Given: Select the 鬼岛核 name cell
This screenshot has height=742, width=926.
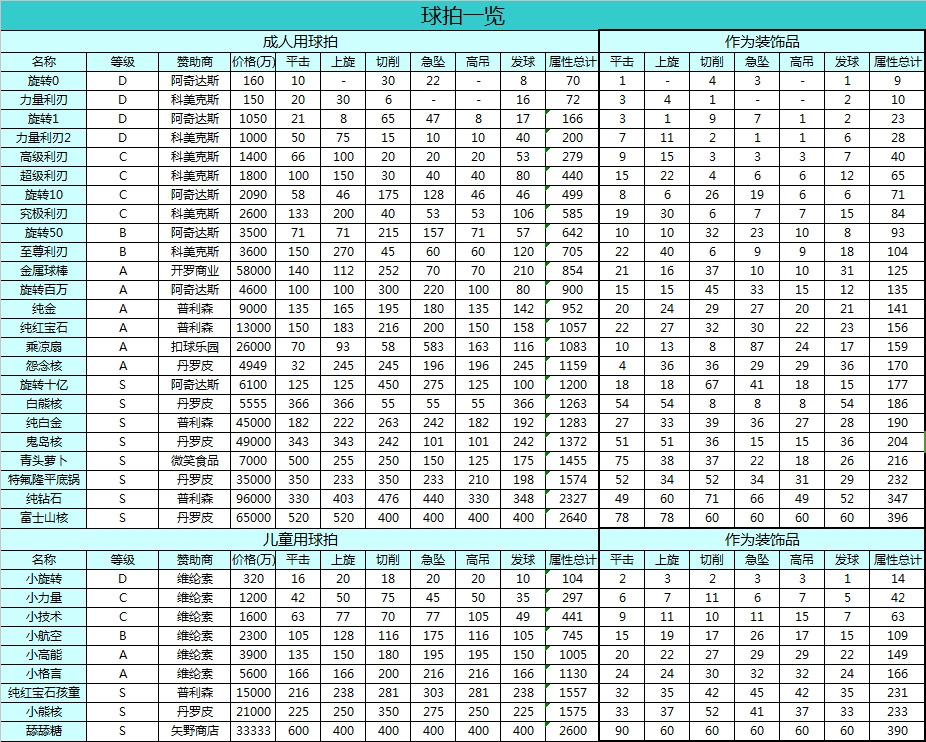Looking at the screenshot, I should point(44,441).
